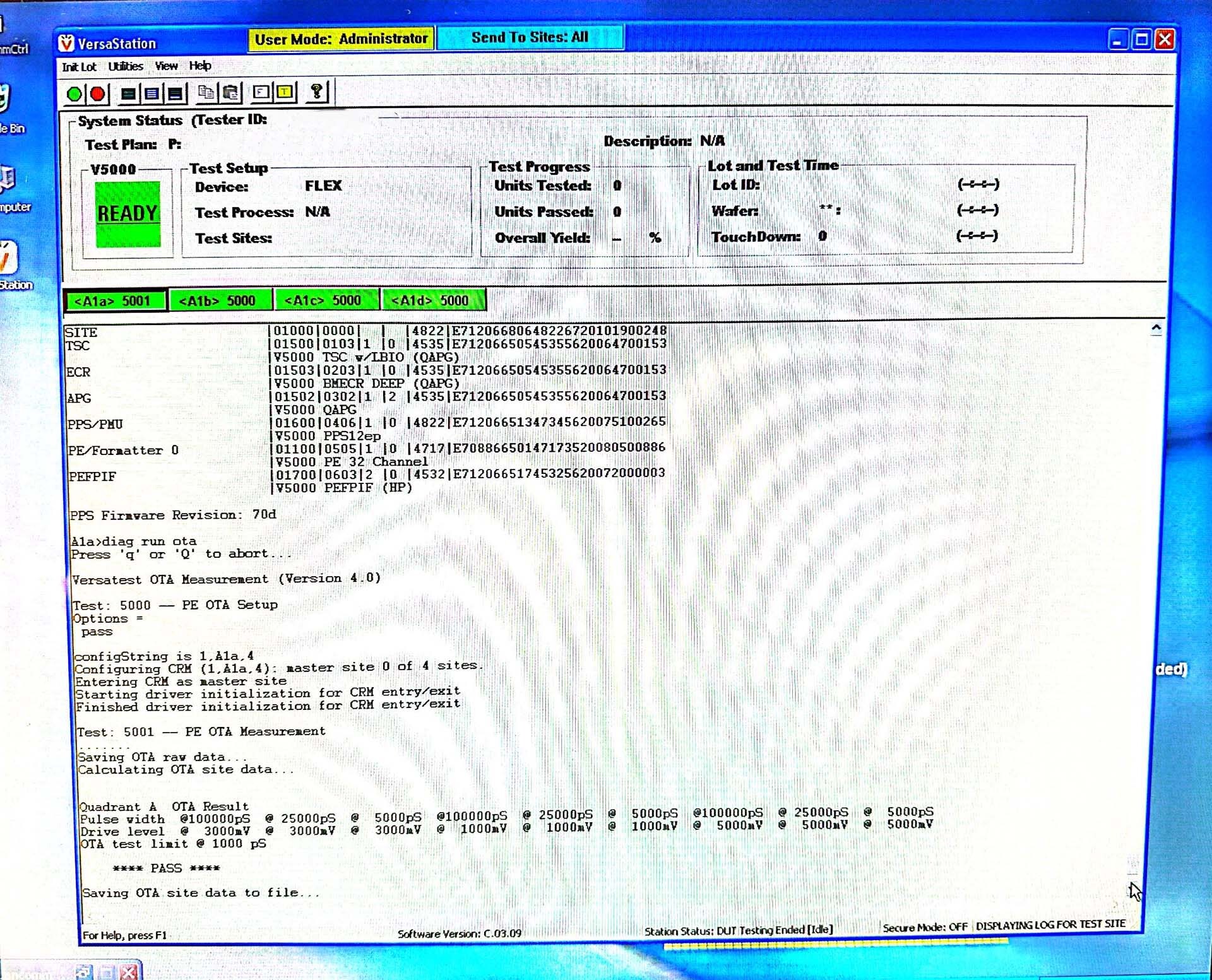Click 'Saving OTA site data to file...' line
This screenshot has height=980, width=1212.
(x=200, y=893)
